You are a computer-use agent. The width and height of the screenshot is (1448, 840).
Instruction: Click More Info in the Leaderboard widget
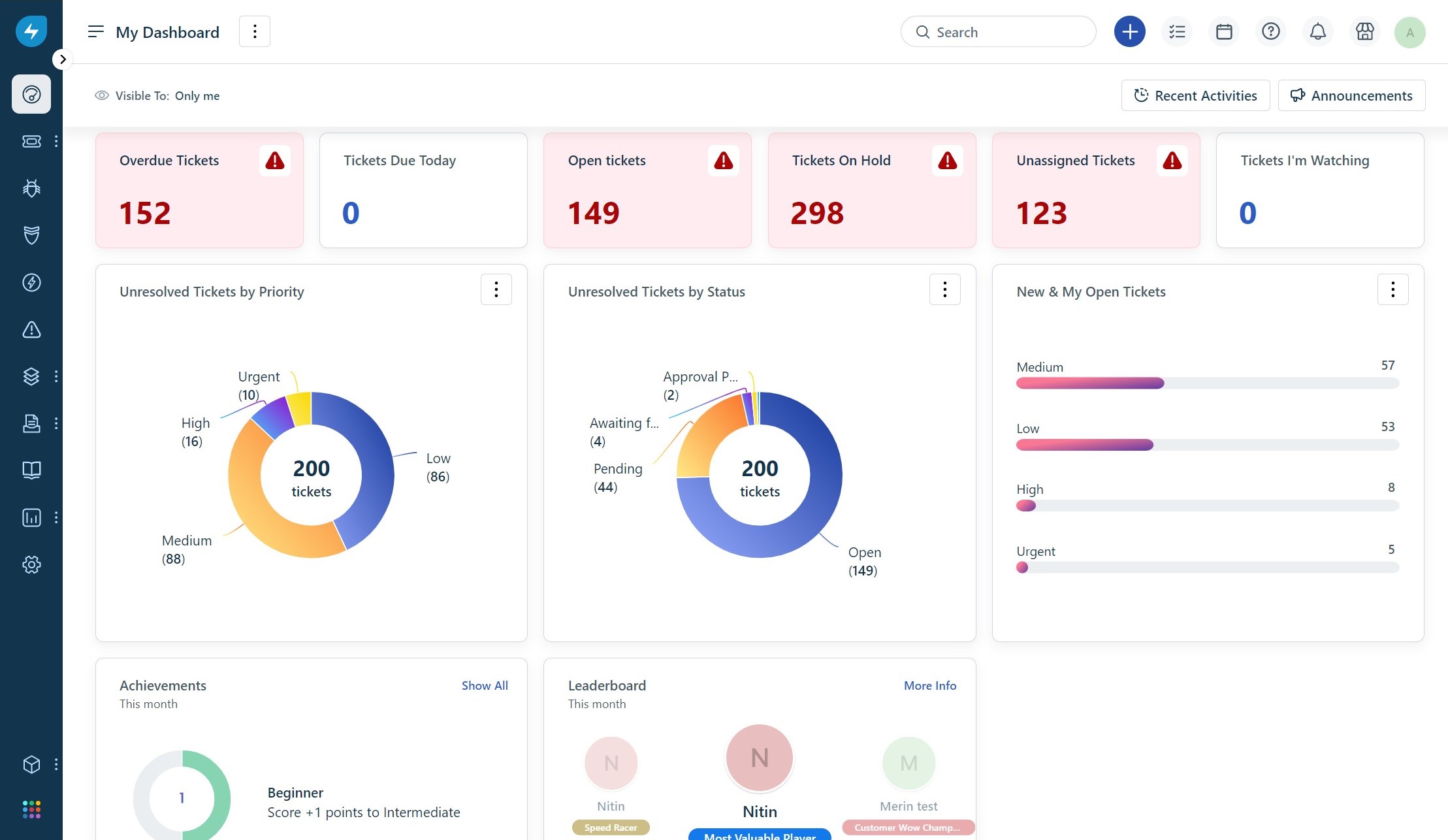pyautogui.click(x=929, y=685)
